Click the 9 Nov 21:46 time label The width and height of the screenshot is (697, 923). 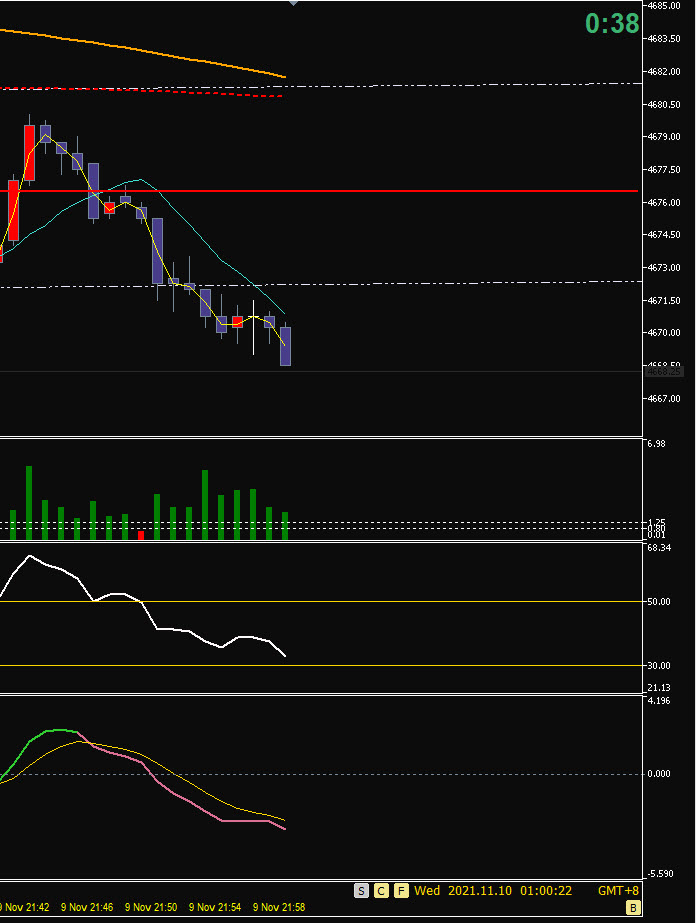click(87, 908)
